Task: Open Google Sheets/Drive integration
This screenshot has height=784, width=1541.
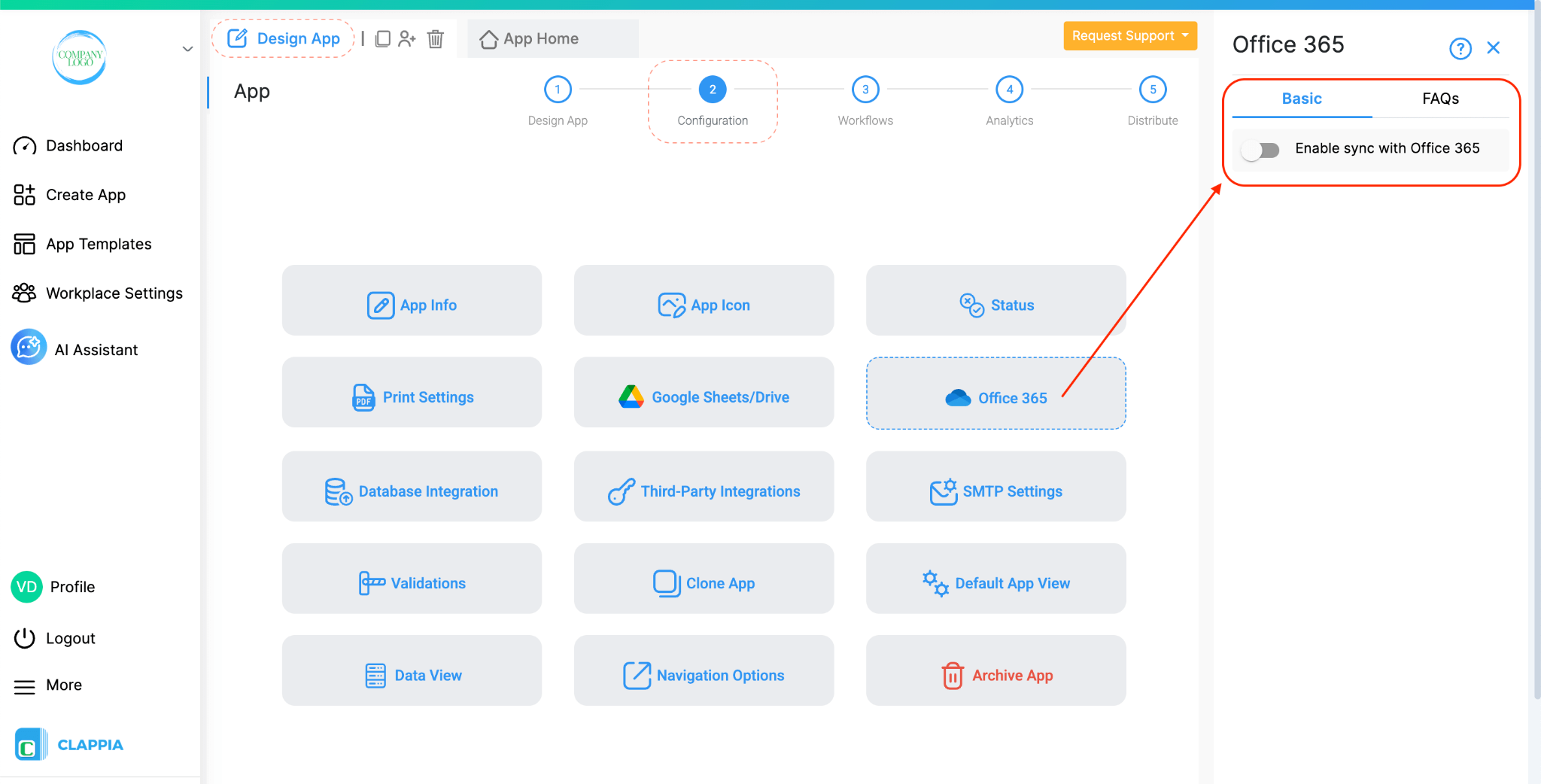Action: [x=704, y=397]
